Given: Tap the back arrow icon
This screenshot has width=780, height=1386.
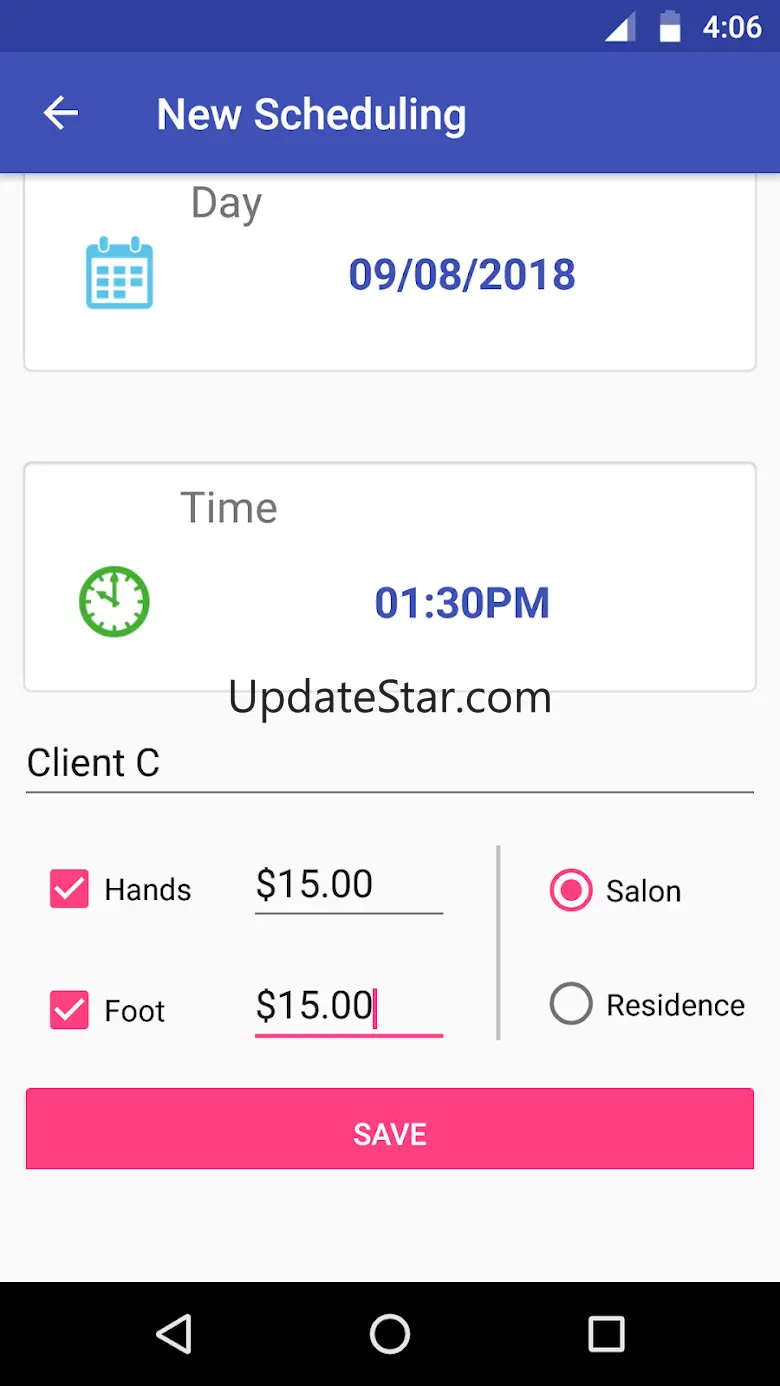Looking at the screenshot, I should [61, 113].
